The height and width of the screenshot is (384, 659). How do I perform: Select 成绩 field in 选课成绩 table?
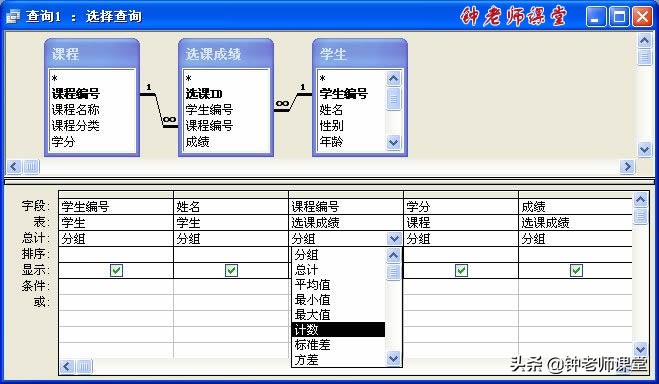[x=198, y=142]
